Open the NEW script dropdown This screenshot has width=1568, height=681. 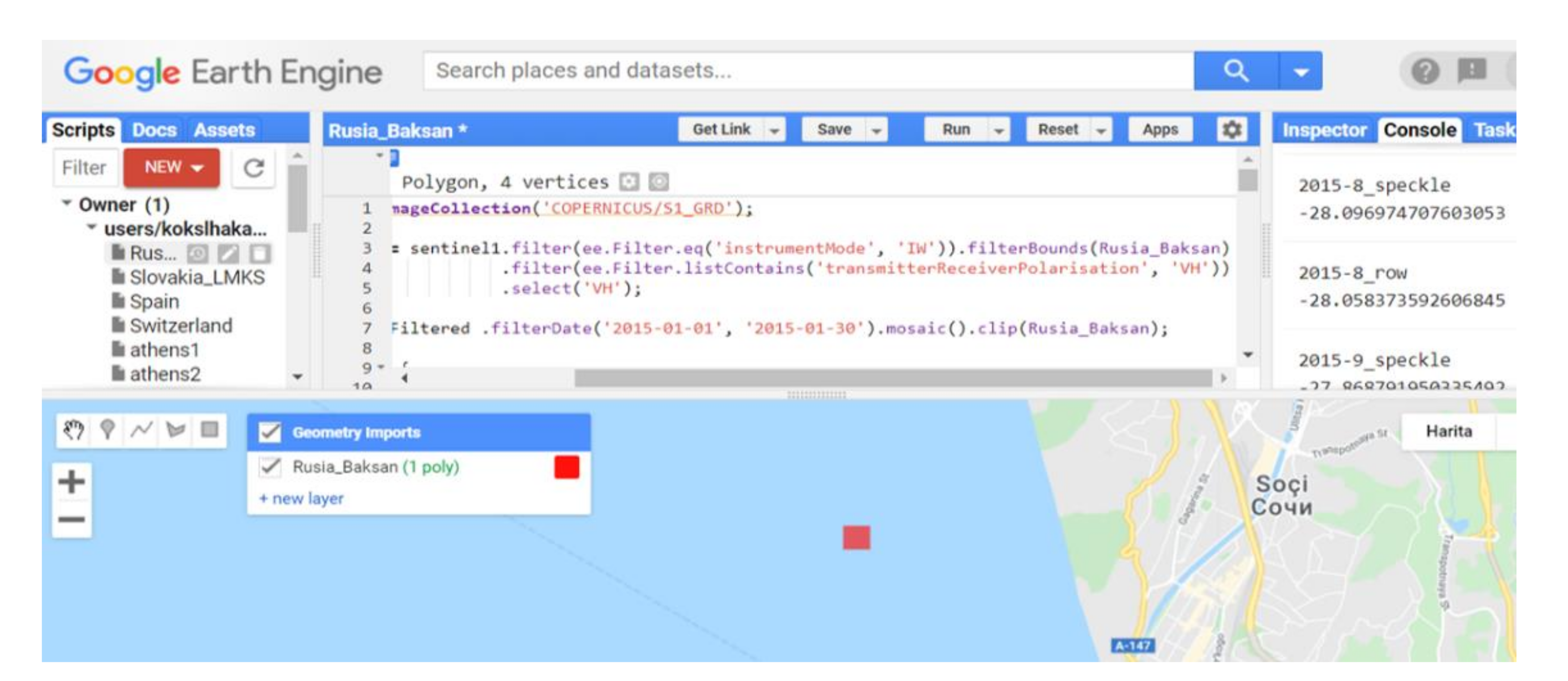(x=172, y=168)
